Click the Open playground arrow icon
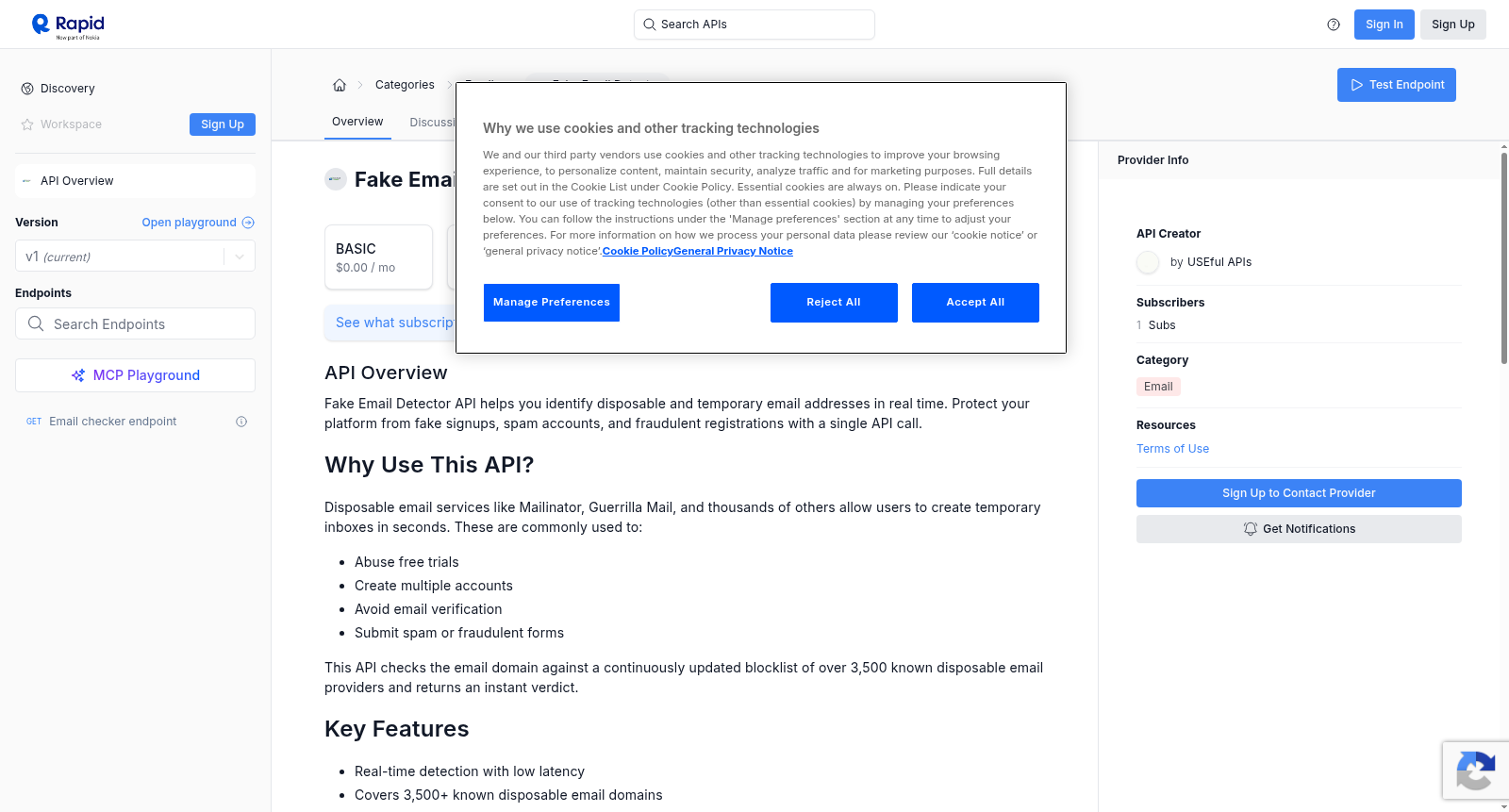 248,223
